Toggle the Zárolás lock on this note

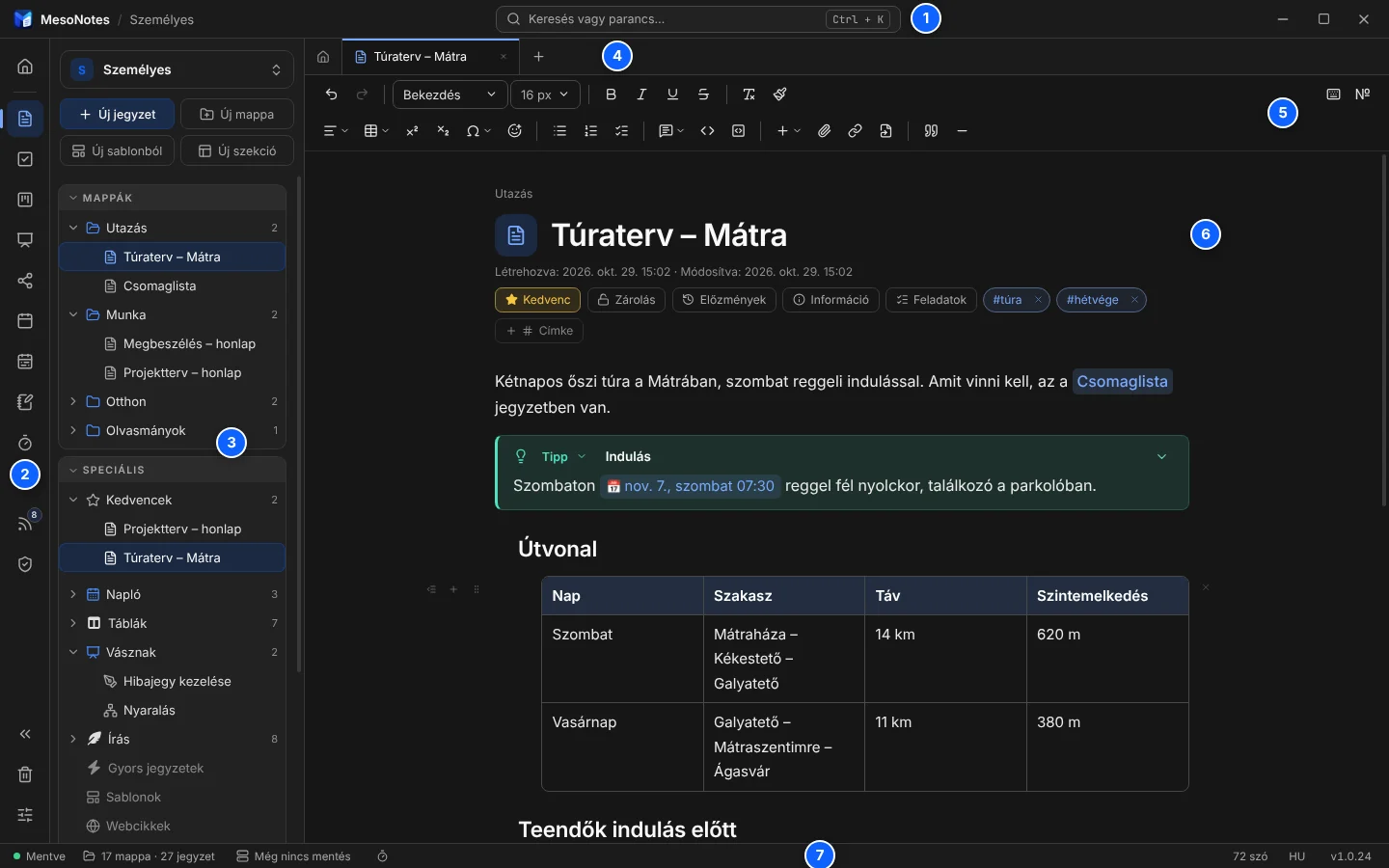626,300
